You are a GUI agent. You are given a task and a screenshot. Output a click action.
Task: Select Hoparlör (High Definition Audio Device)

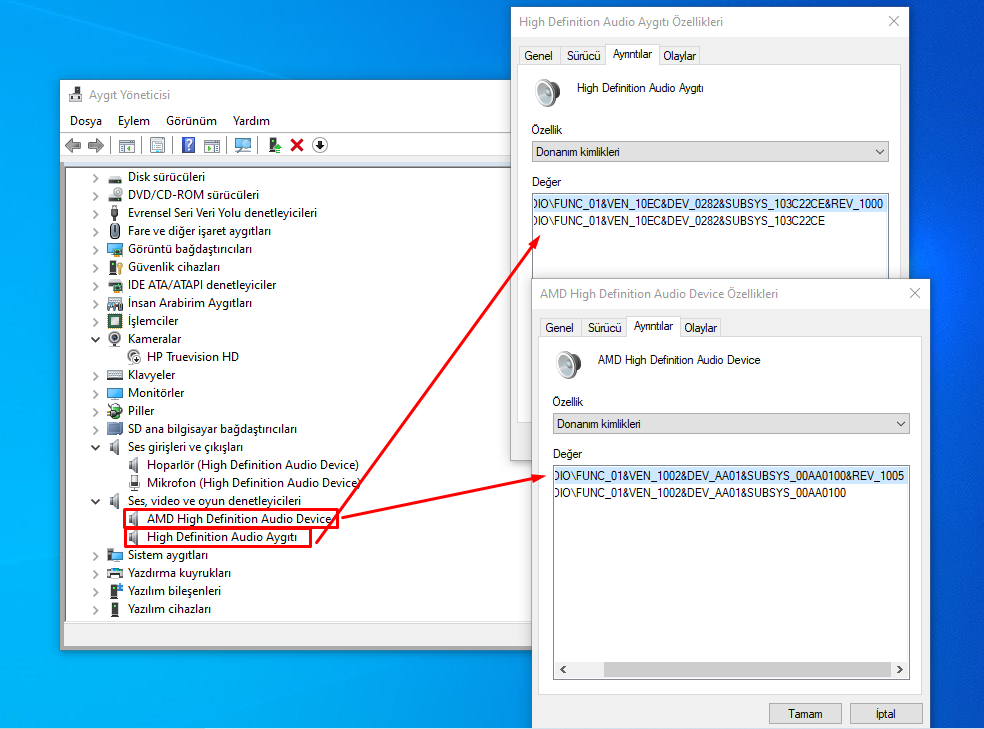(x=253, y=465)
